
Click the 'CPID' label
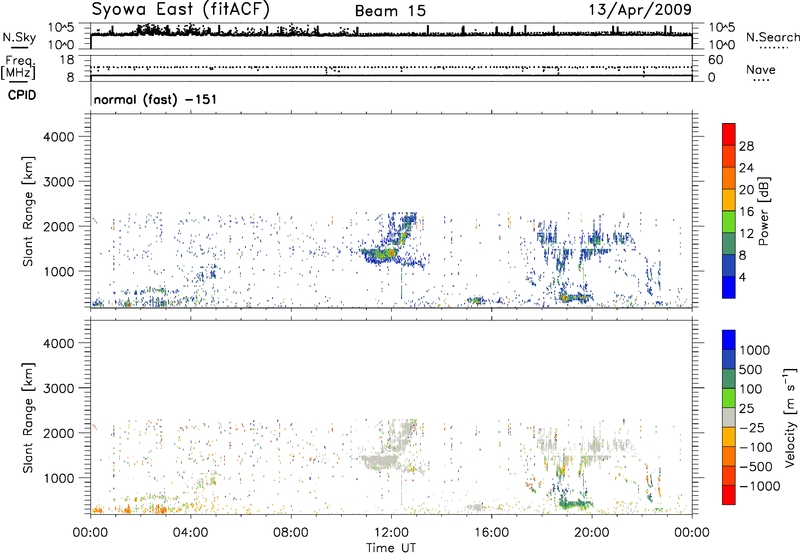(22, 95)
